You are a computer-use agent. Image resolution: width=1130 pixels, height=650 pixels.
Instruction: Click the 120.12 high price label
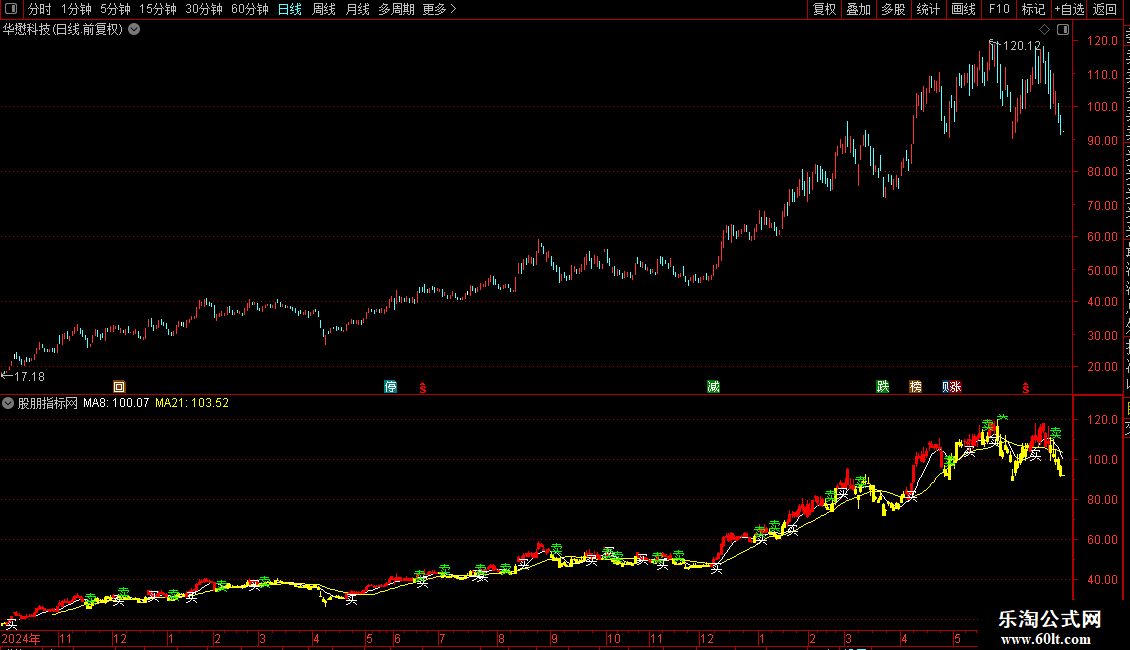(x=1022, y=45)
